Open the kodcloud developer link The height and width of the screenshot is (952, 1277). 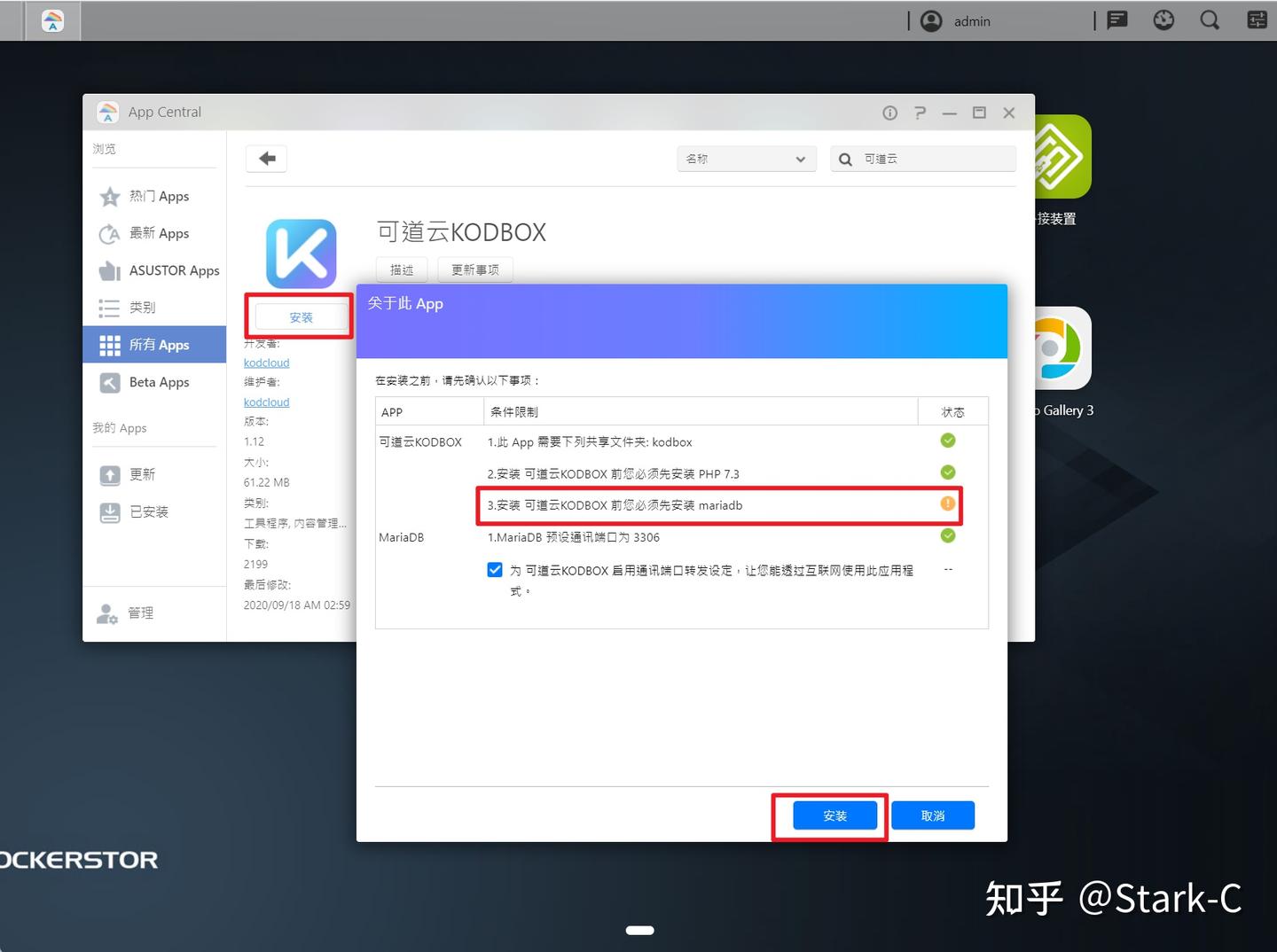click(266, 363)
